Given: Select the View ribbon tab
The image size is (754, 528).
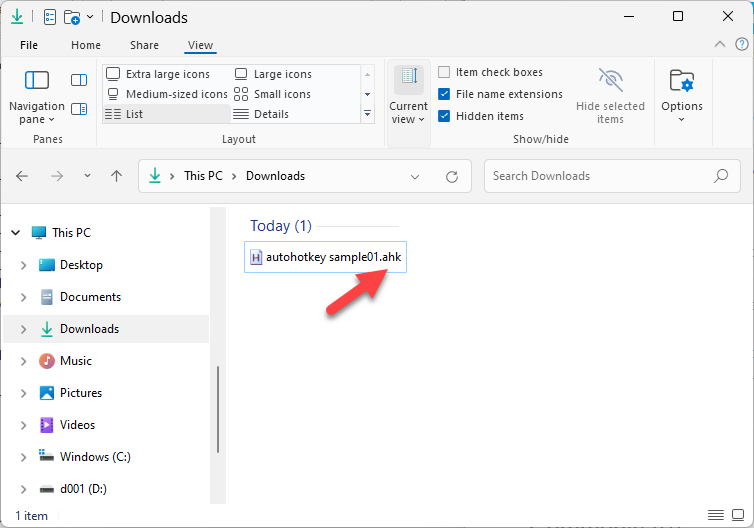Looking at the screenshot, I should pos(201,45).
